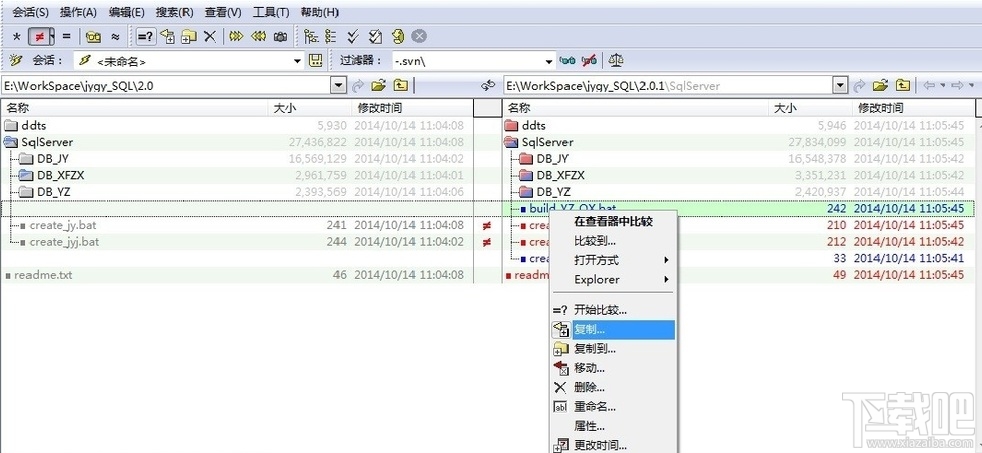Open the left path history dropdown
The image size is (982, 453).
coord(338,85)
